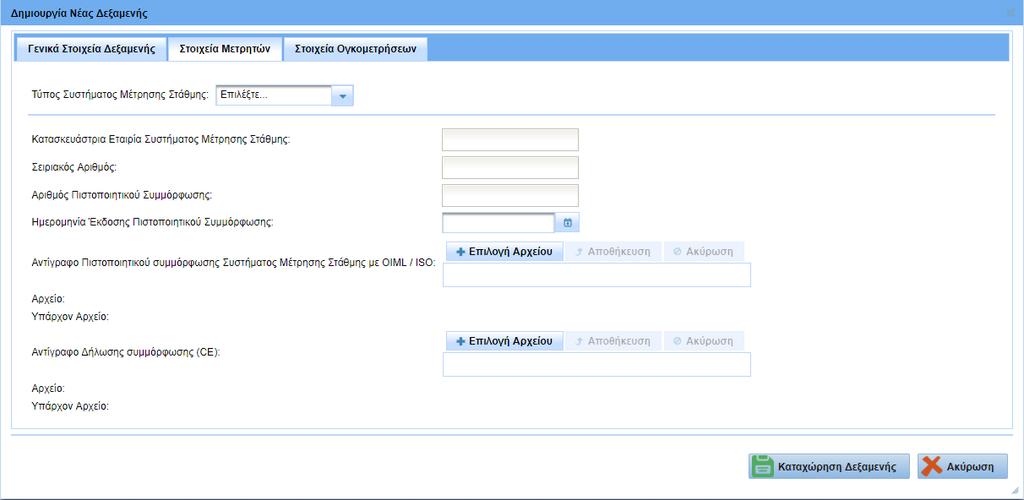Select the Στοιχεία Μετρητών tab

[225, 49]
